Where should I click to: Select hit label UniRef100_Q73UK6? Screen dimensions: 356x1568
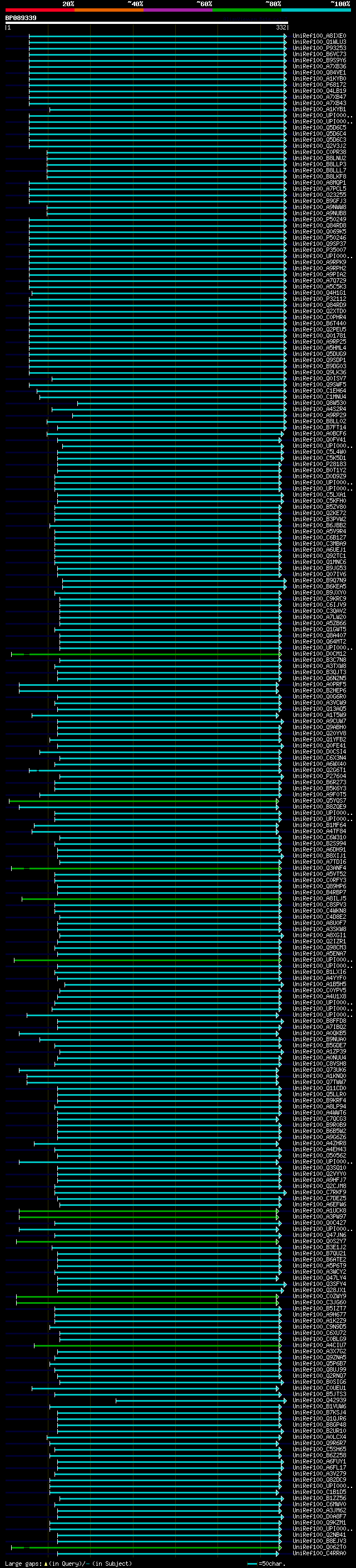319,1070
